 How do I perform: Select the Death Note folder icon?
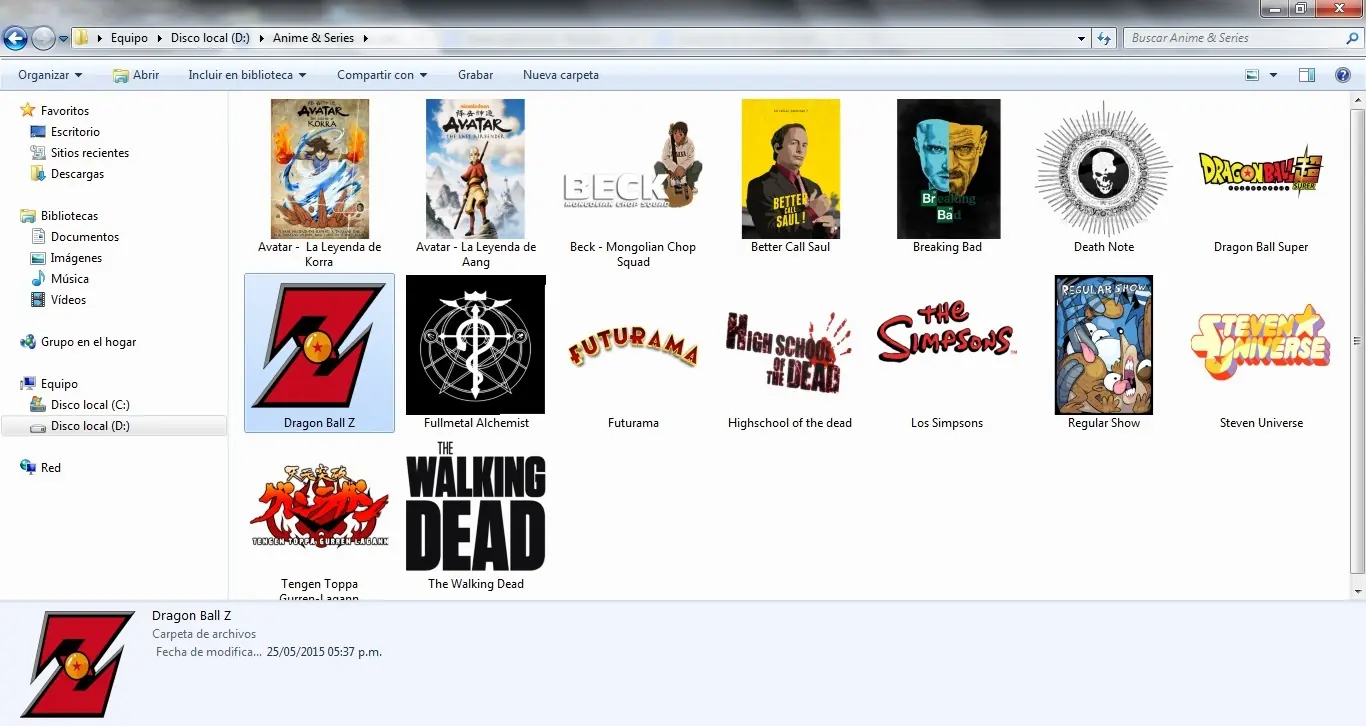point(1104,169)
